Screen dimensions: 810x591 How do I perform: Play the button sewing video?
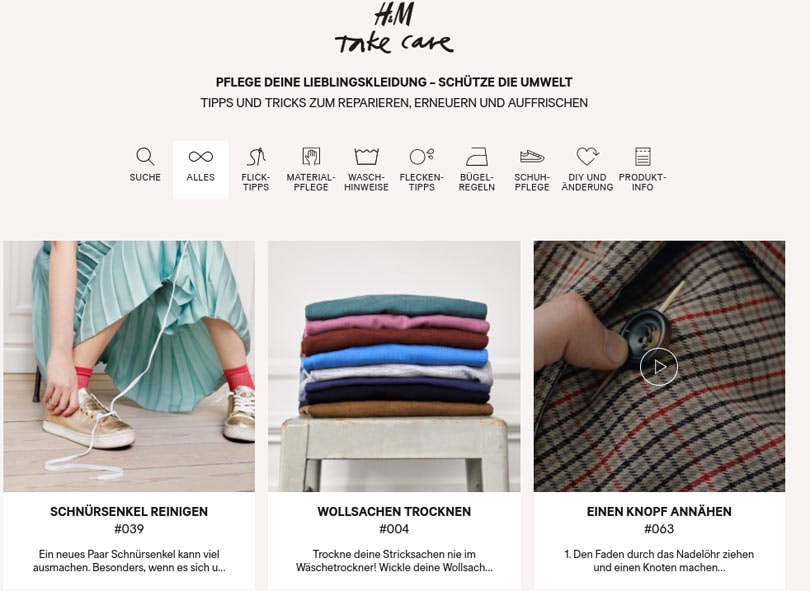click(x=659, y=367)
